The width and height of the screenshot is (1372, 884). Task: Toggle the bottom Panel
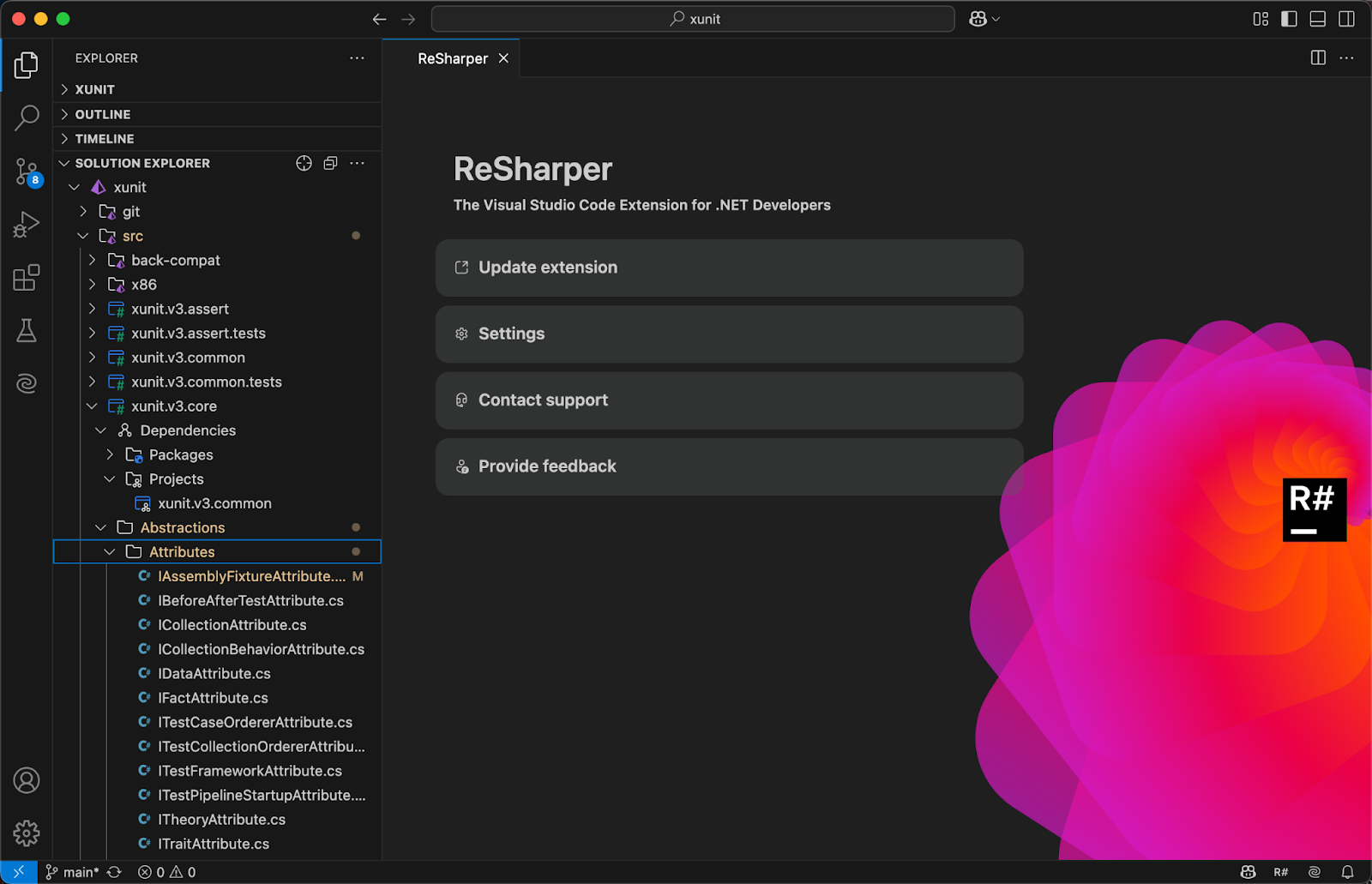click(x=1318, y=19)
